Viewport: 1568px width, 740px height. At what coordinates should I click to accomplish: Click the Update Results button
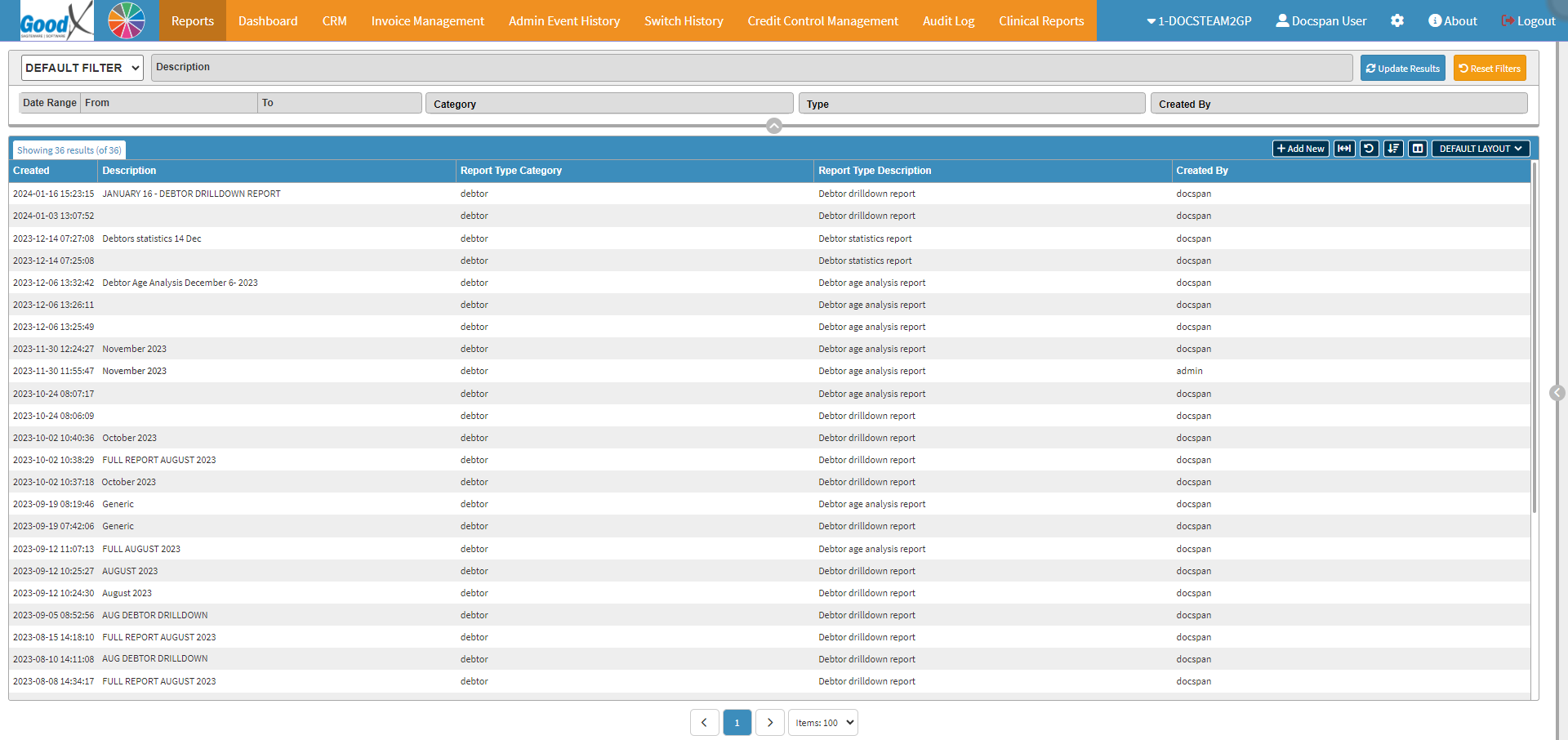point(1402,69)
